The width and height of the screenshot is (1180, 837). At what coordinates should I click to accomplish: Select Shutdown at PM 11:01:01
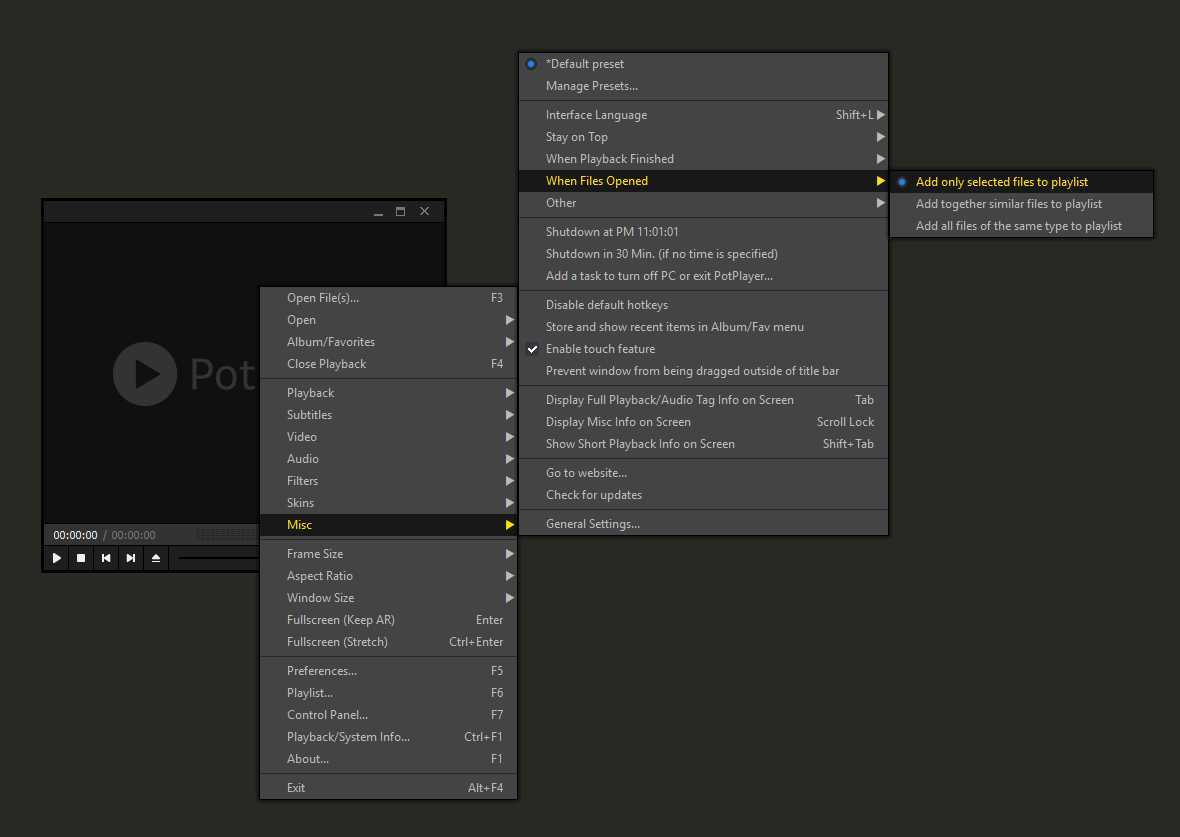(704, 232)
